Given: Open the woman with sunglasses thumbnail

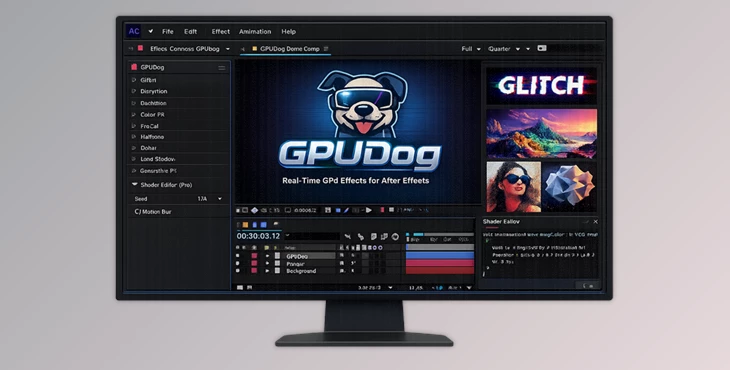Looking at the screenshot, I should pyautogui.click(x=514, y=187).
